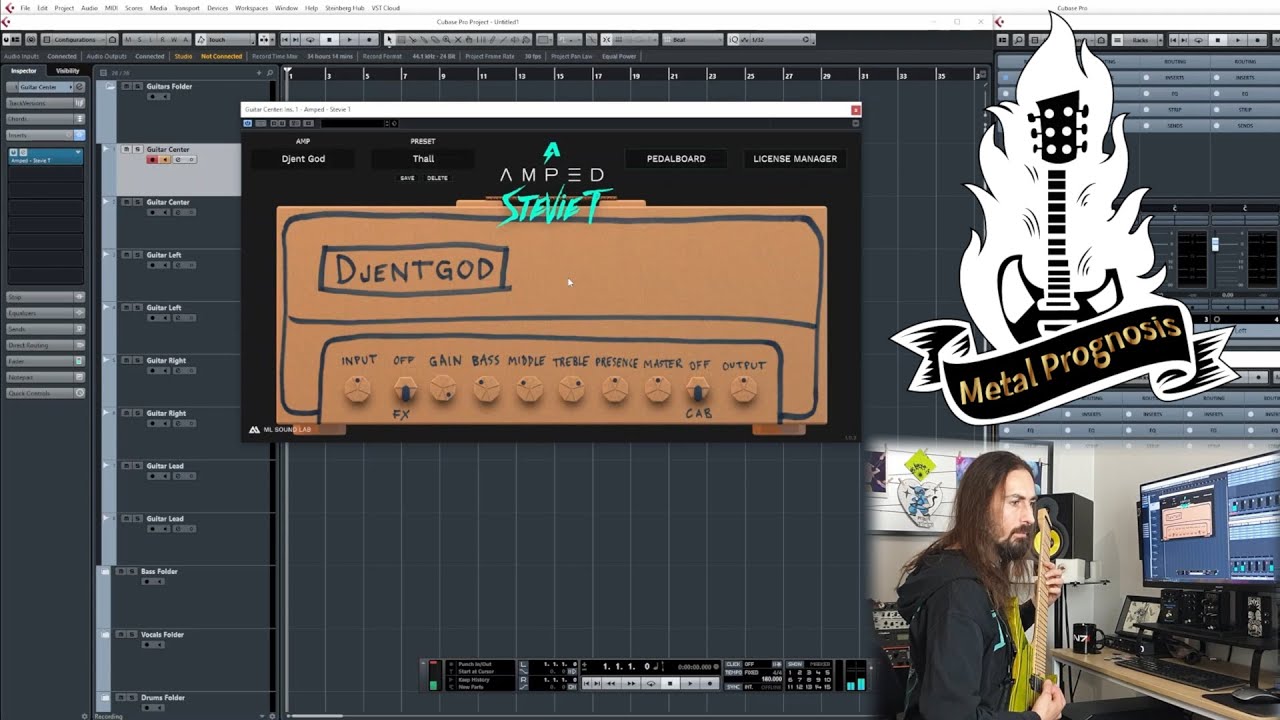This screenshot has height=720, width=1280.
Task: Mute the Guitars Folder track
Action: pyautogui.click(x=127, y=87)
